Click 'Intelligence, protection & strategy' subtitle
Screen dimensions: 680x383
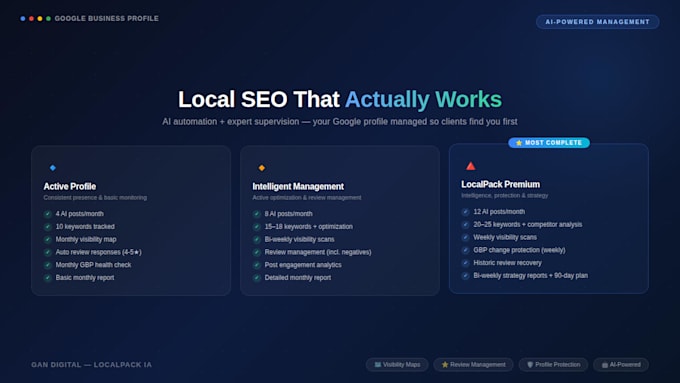(x=505, y=196)
